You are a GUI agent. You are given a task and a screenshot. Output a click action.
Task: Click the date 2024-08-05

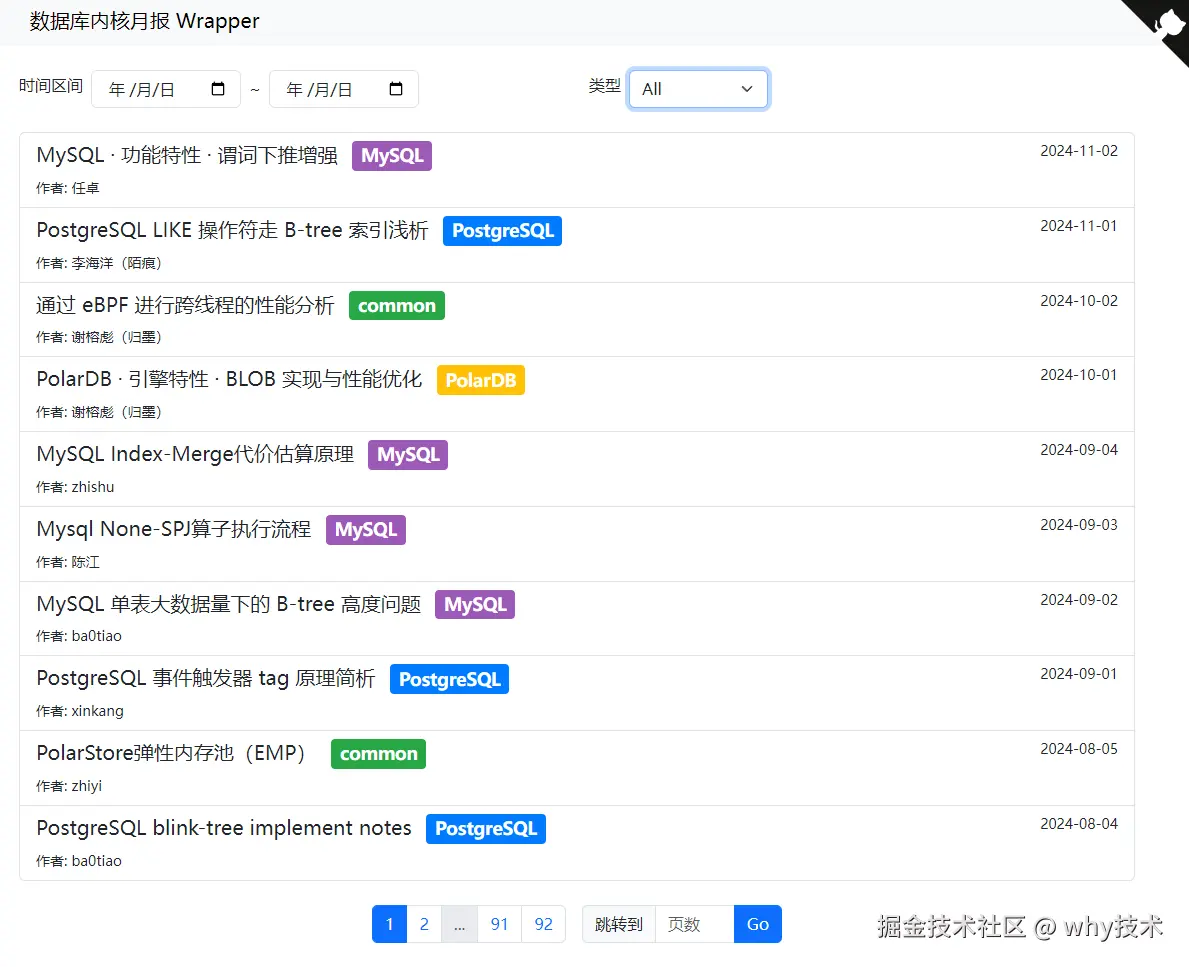click(1078, 749)
